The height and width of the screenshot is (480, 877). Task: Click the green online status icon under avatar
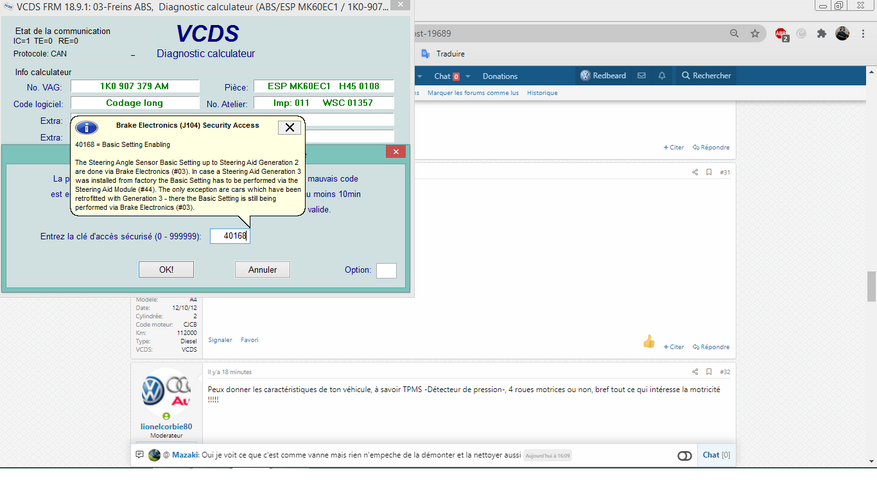pyautogui.click(x=166, y=416)
